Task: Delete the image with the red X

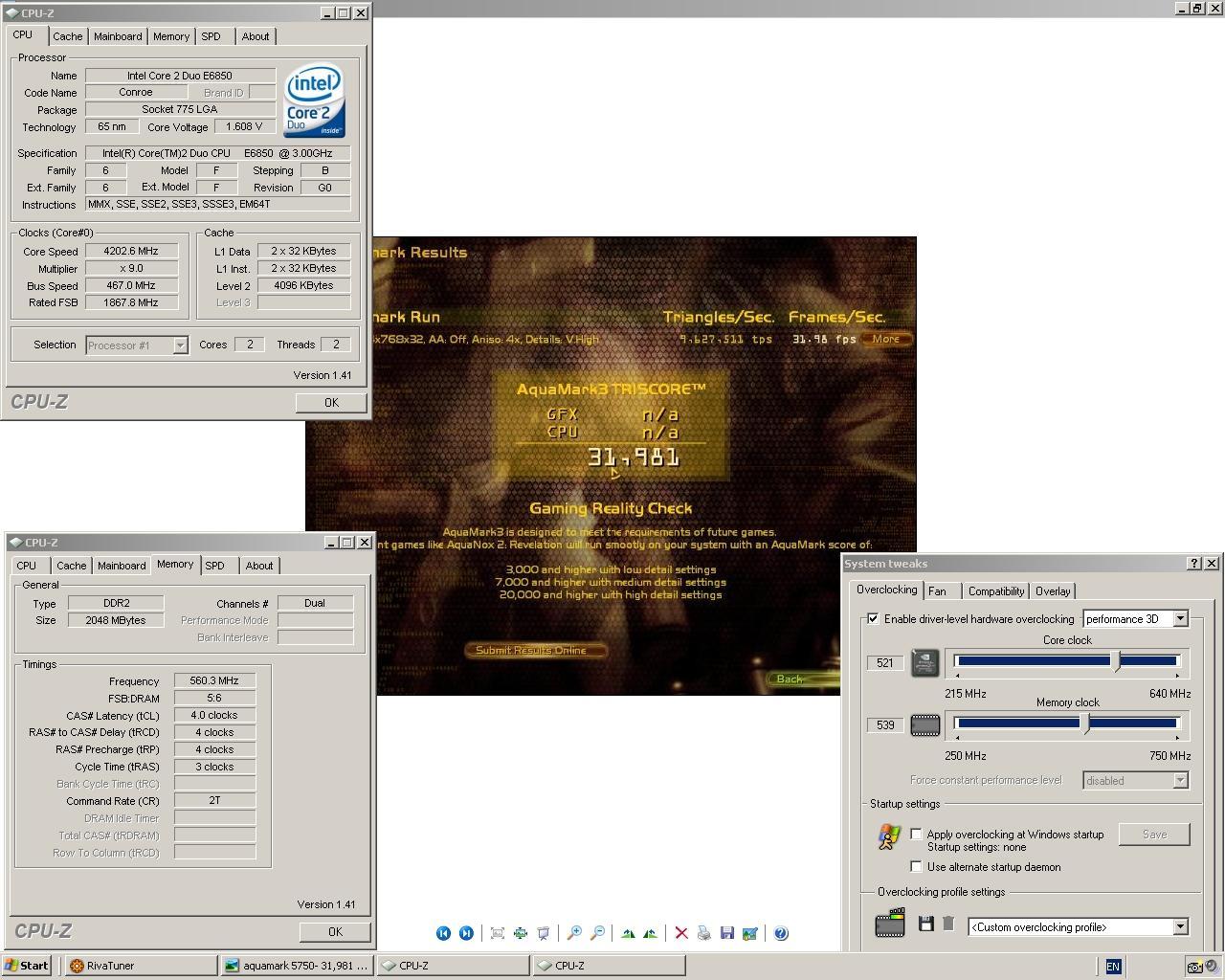Action: (681, 933)
